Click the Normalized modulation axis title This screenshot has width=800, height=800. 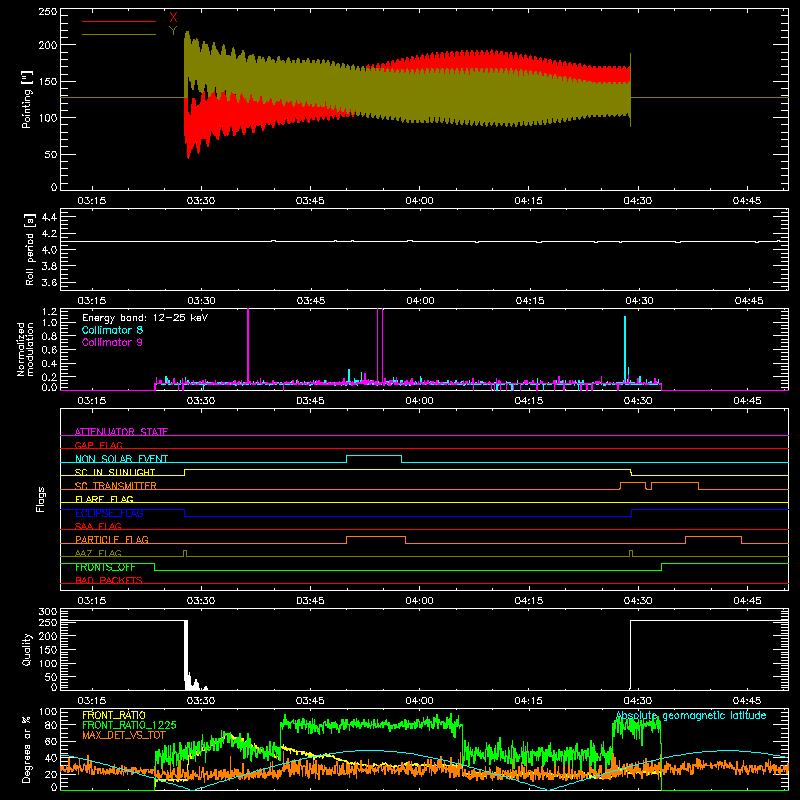pos(25,349)
